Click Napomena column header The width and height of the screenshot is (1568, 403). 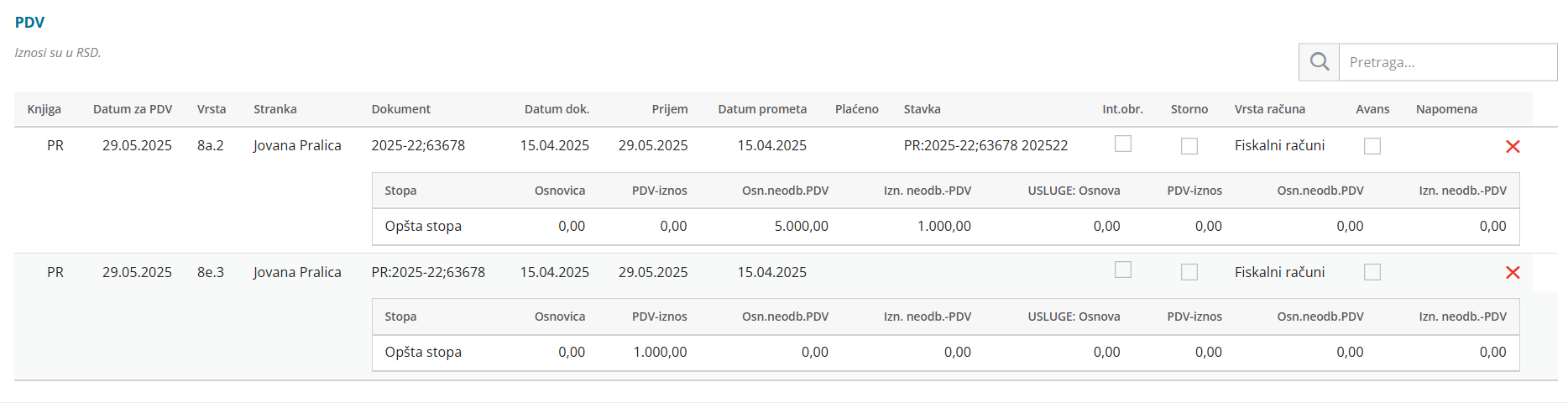1446,109
